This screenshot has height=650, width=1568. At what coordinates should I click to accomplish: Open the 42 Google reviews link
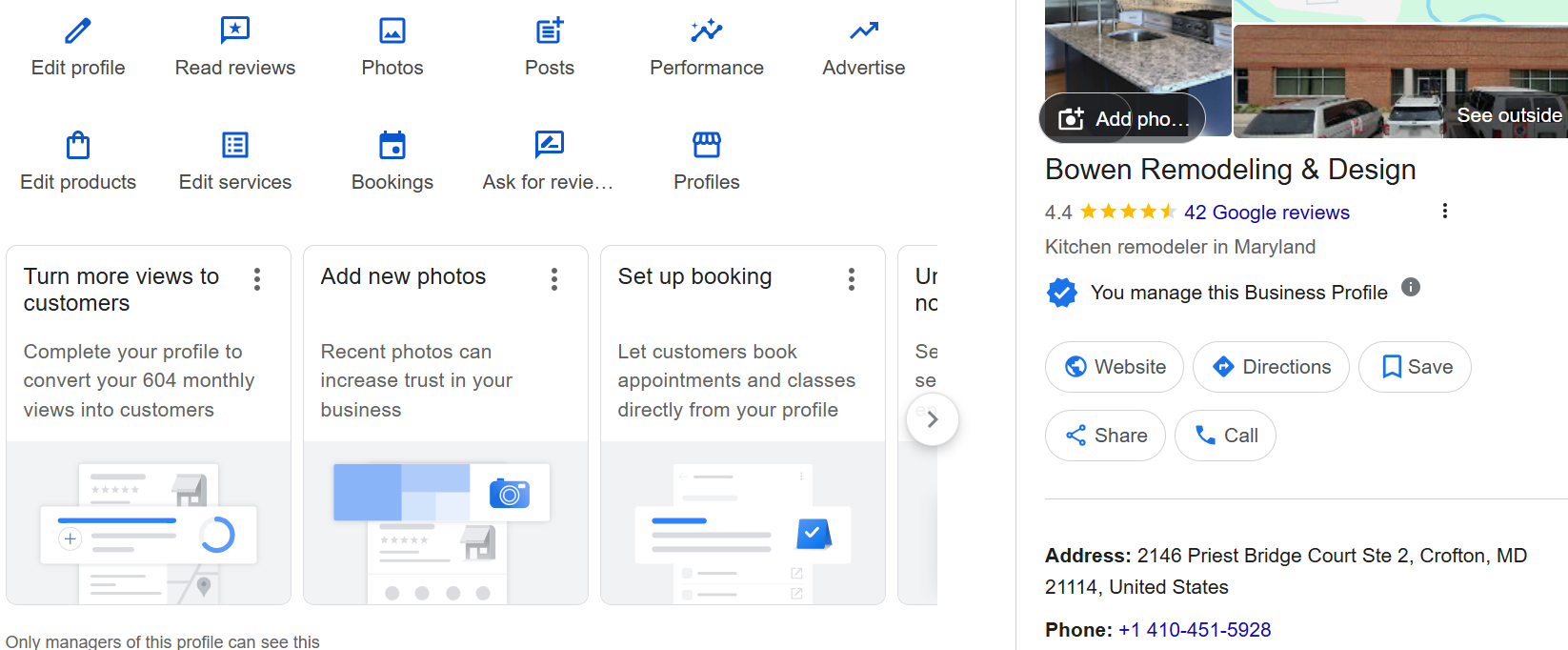1267,213
